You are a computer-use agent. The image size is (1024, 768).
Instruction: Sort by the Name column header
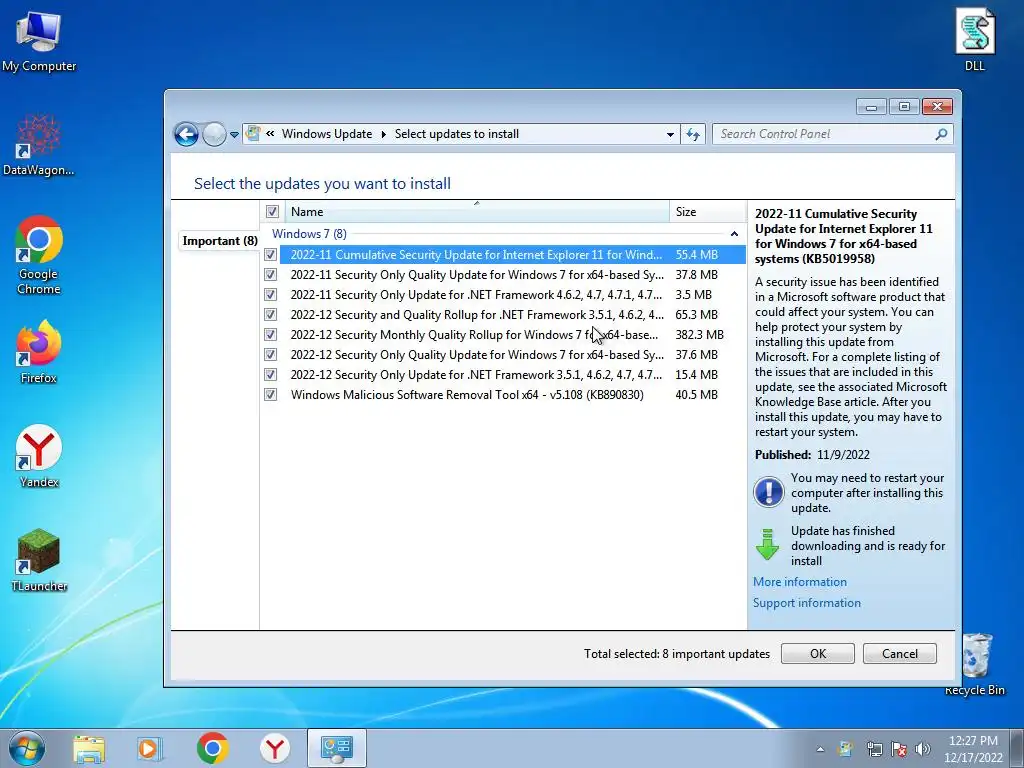pyautogui.click(x=477, y=212)
